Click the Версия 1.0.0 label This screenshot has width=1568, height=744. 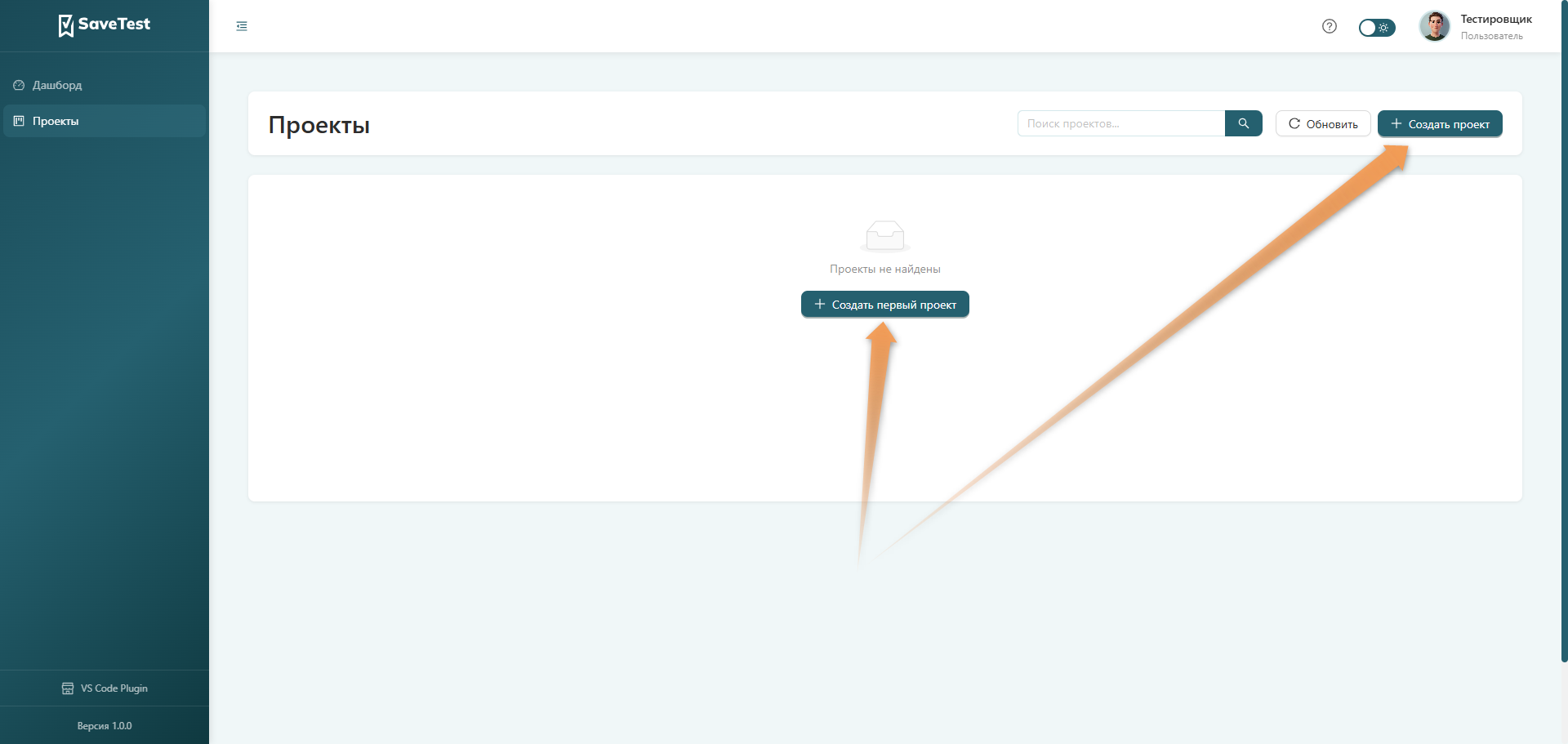click(105, 726)
